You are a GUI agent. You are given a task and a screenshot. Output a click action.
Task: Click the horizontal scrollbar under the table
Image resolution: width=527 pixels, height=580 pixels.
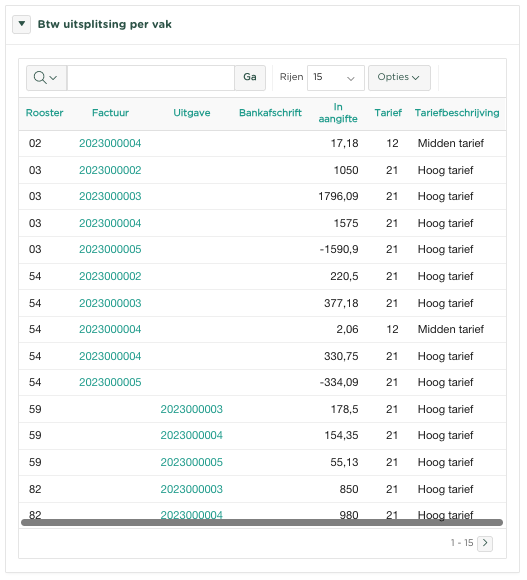pyautogui.click(x=262, y=522)
